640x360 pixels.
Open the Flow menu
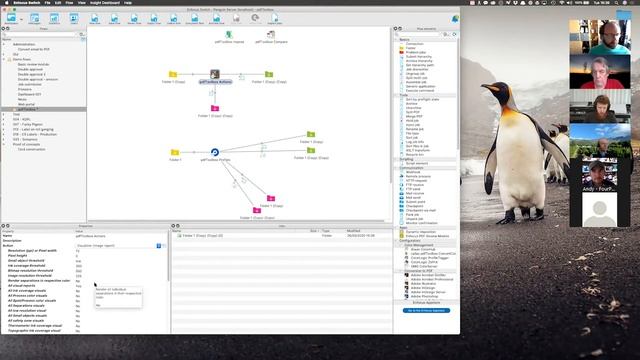point(69,2)
